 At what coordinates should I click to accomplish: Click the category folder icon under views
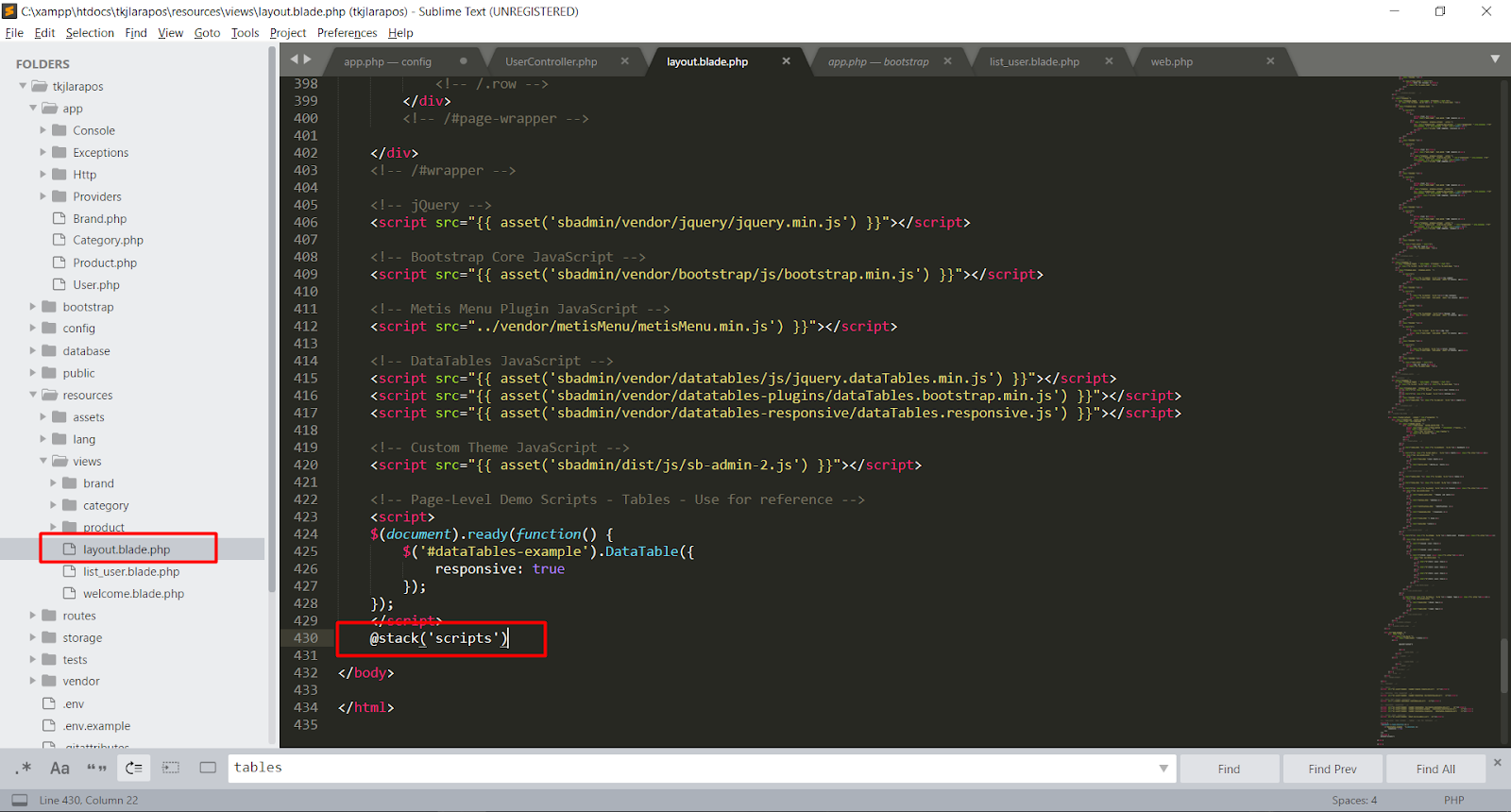point(70,505)
